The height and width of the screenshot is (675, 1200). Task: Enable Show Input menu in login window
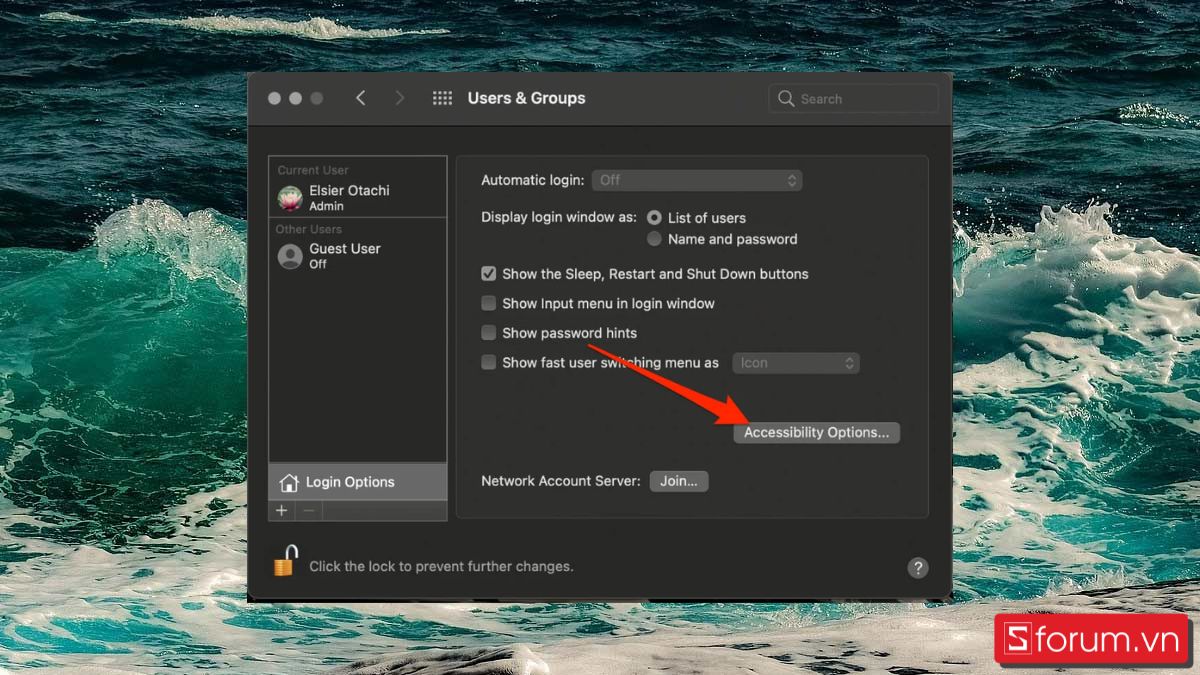click(489, 303)
